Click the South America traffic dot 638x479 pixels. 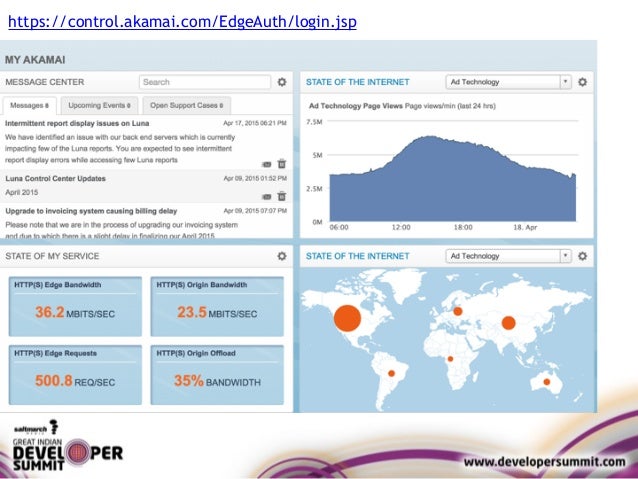point(391,373)
